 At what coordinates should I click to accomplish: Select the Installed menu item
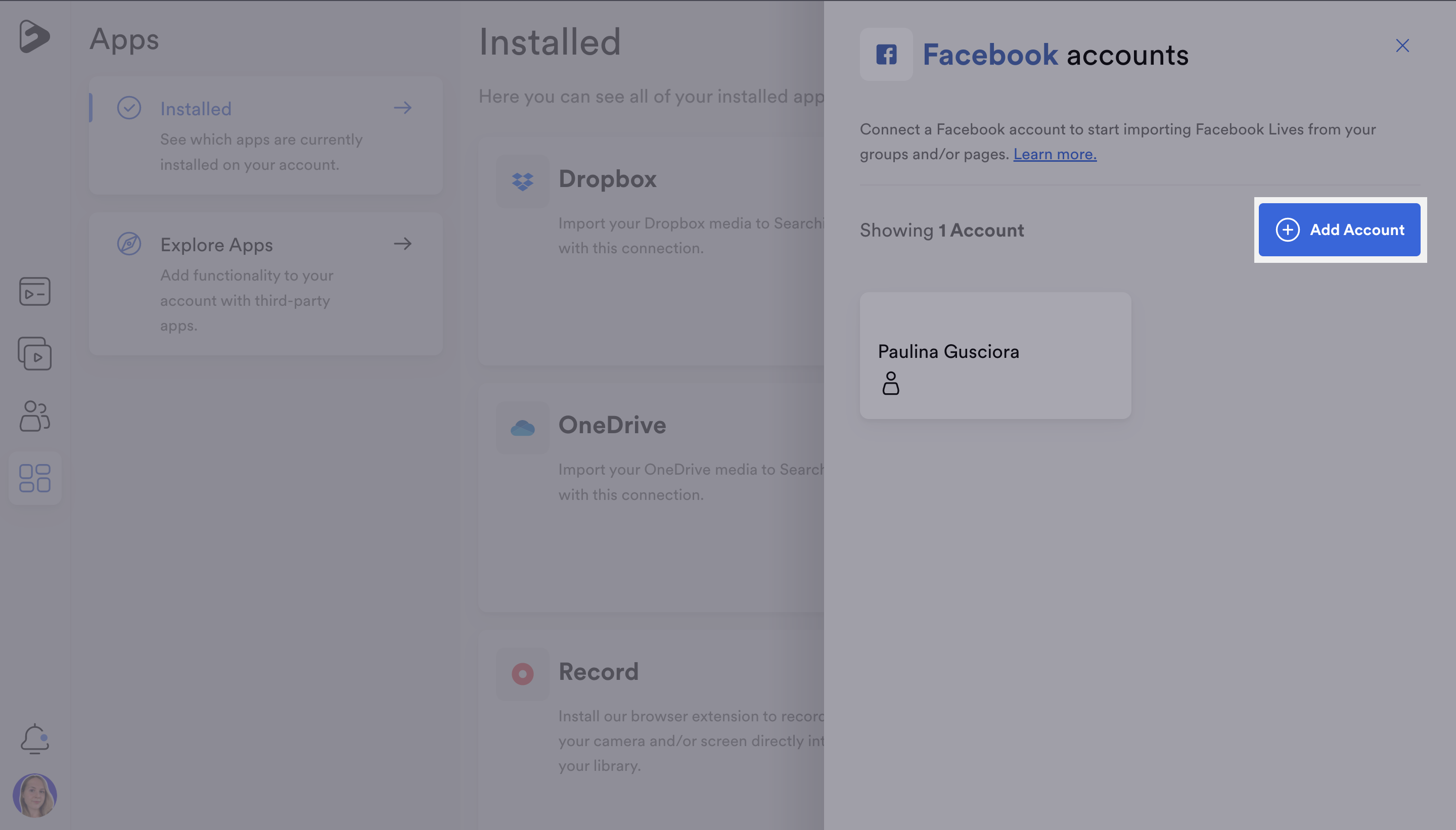265,135
